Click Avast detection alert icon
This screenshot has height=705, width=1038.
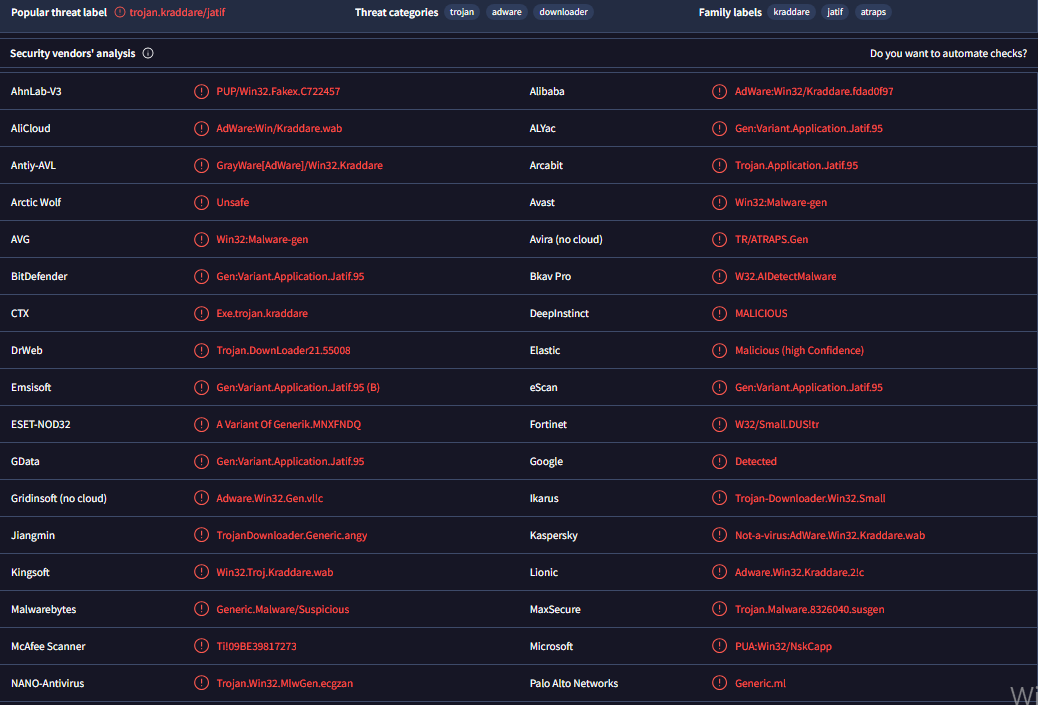[x=720, y=203]
